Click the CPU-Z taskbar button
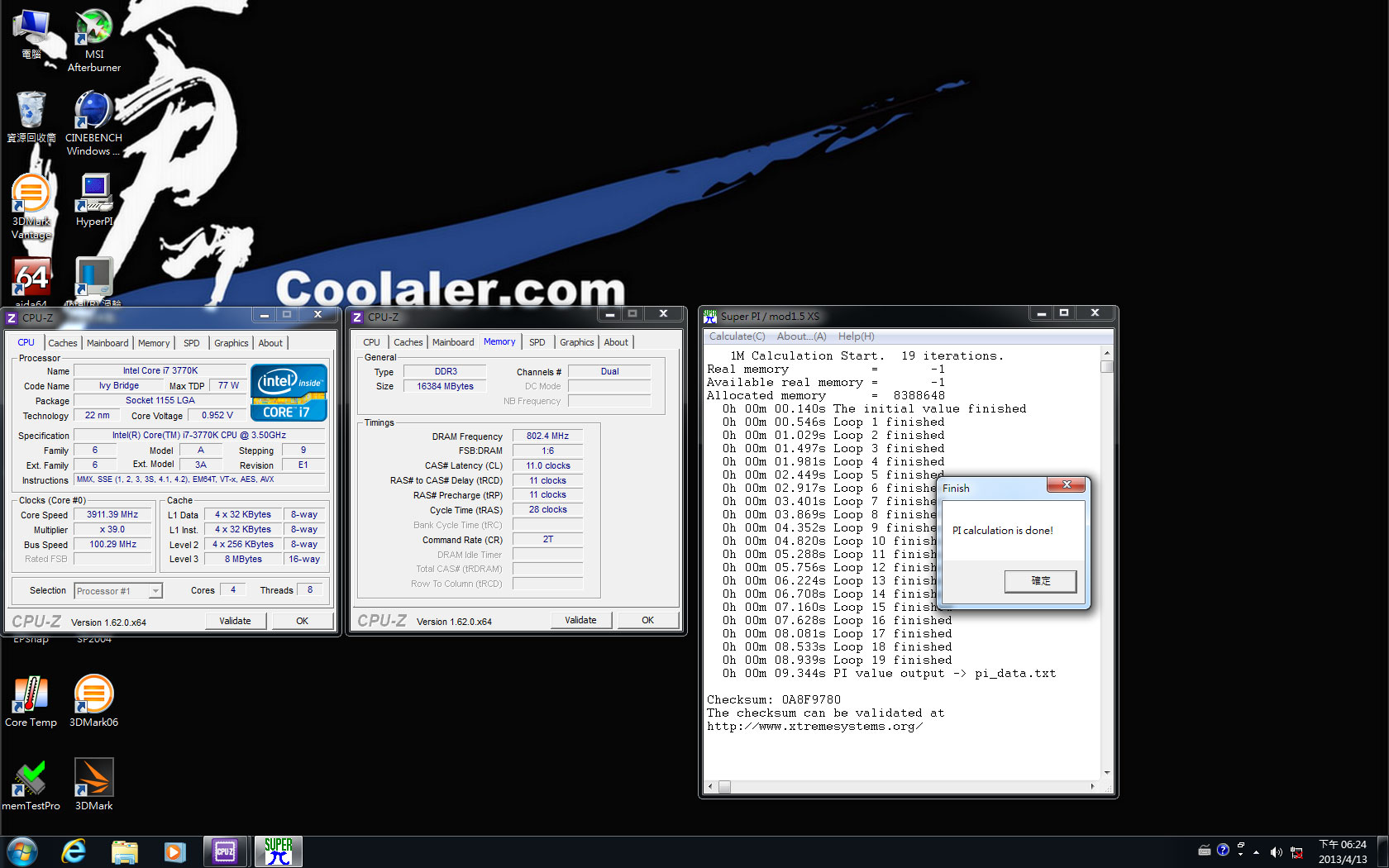This screenshot has width=1389, height=868. [x=225, y=851]
